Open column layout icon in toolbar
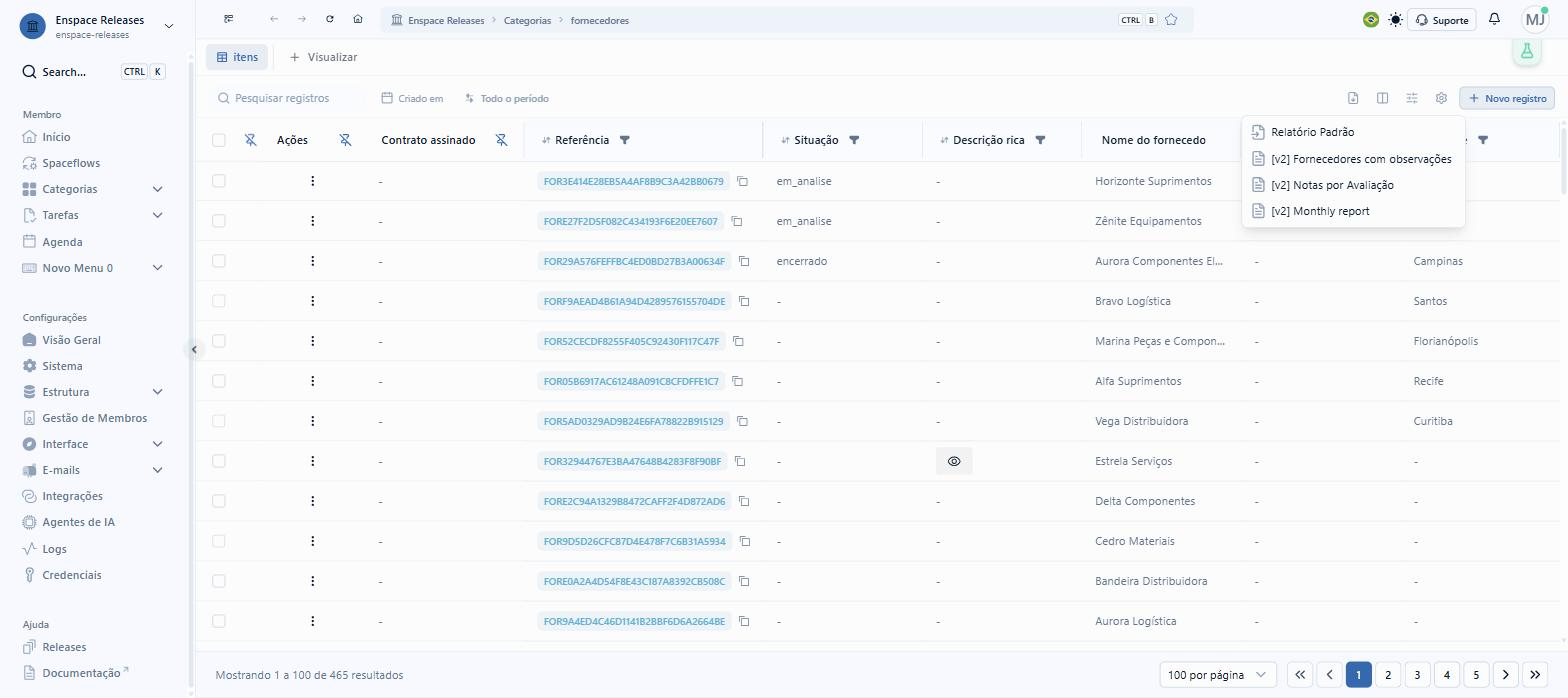This screenshot has height=698, width=1568. tap(1382, 98)
